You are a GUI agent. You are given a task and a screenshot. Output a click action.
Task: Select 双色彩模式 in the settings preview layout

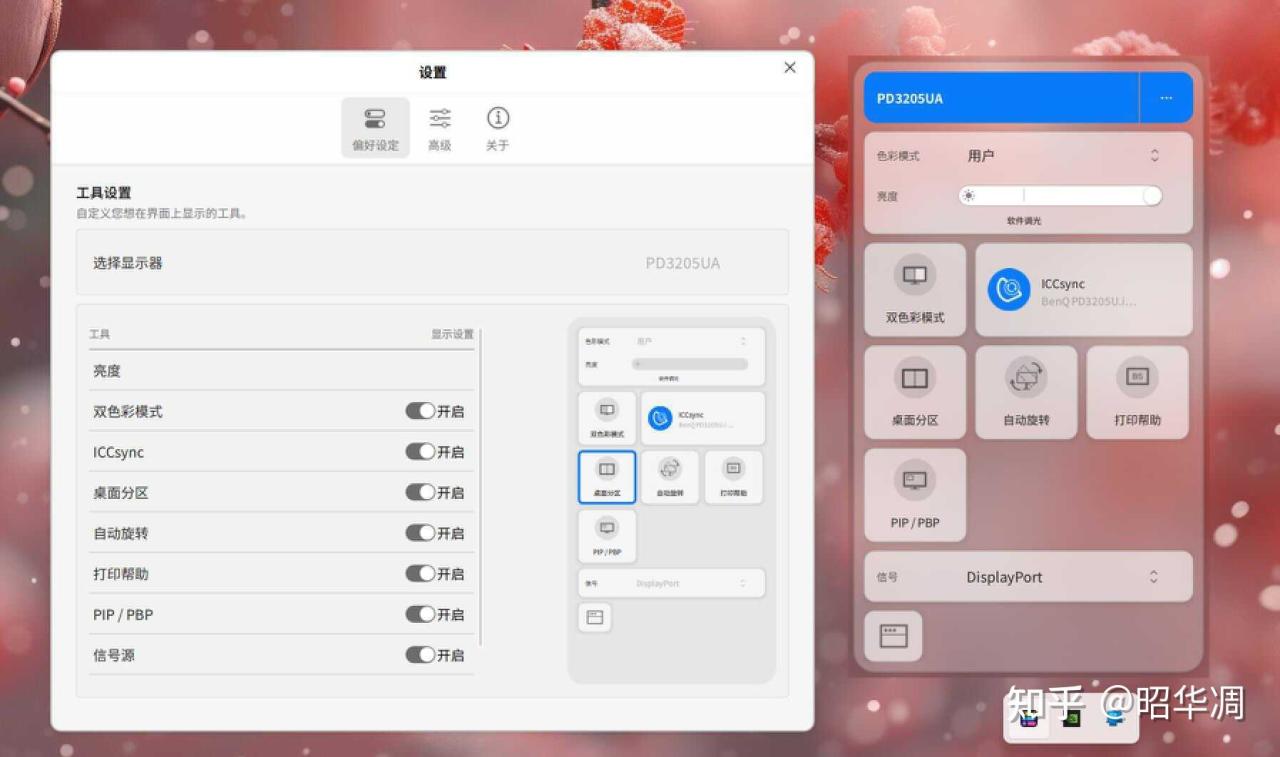607,417
